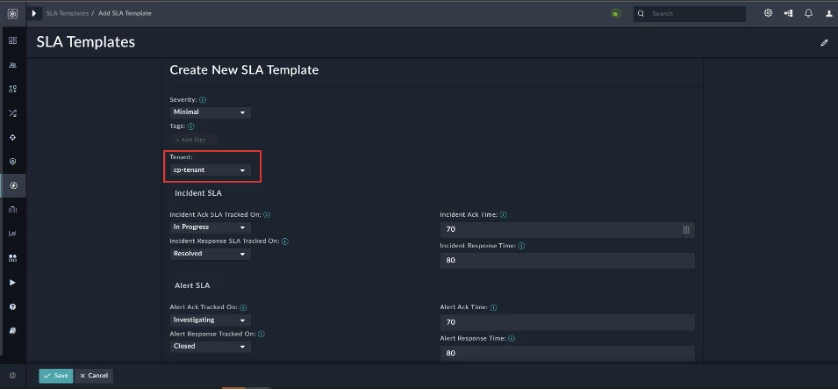Click info icon beside Incident Response Time
The height and width of the screenshot is (390, 838).
click(x=521, y=246)
